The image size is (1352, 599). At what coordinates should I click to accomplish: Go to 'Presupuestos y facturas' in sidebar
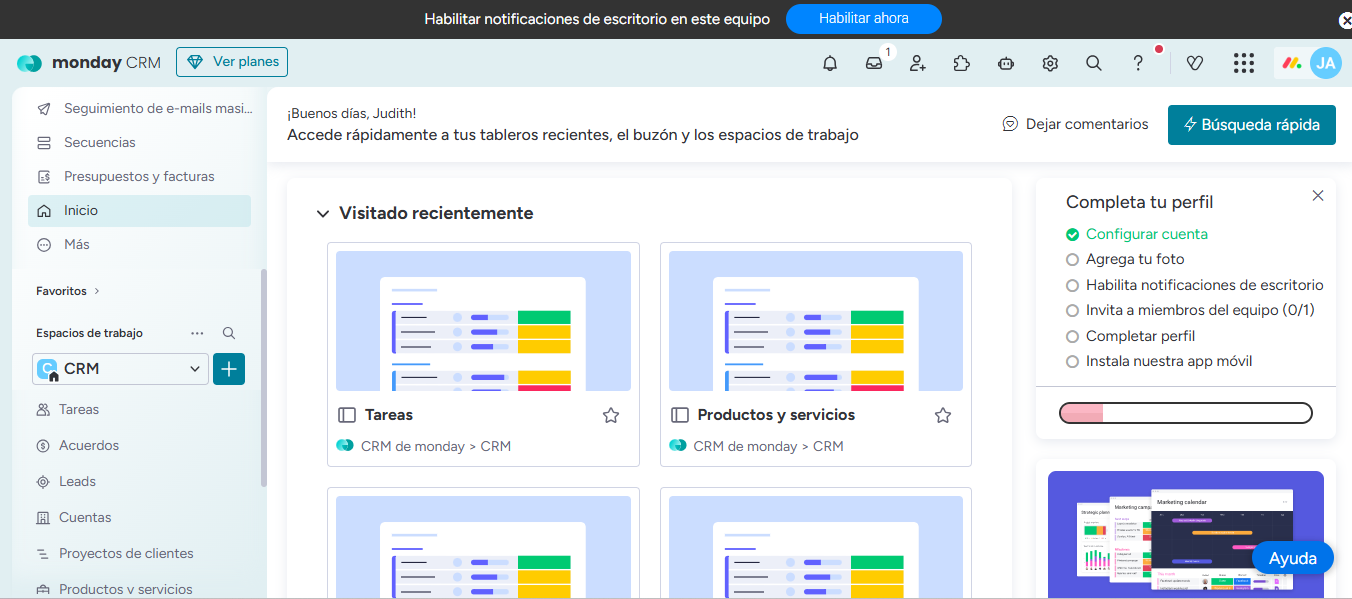click(139, 176)
